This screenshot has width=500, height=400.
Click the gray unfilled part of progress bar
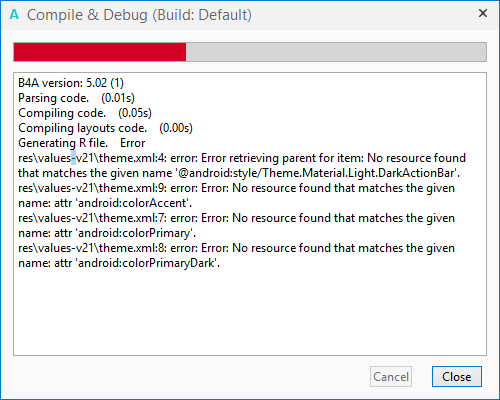click(336, 52)
